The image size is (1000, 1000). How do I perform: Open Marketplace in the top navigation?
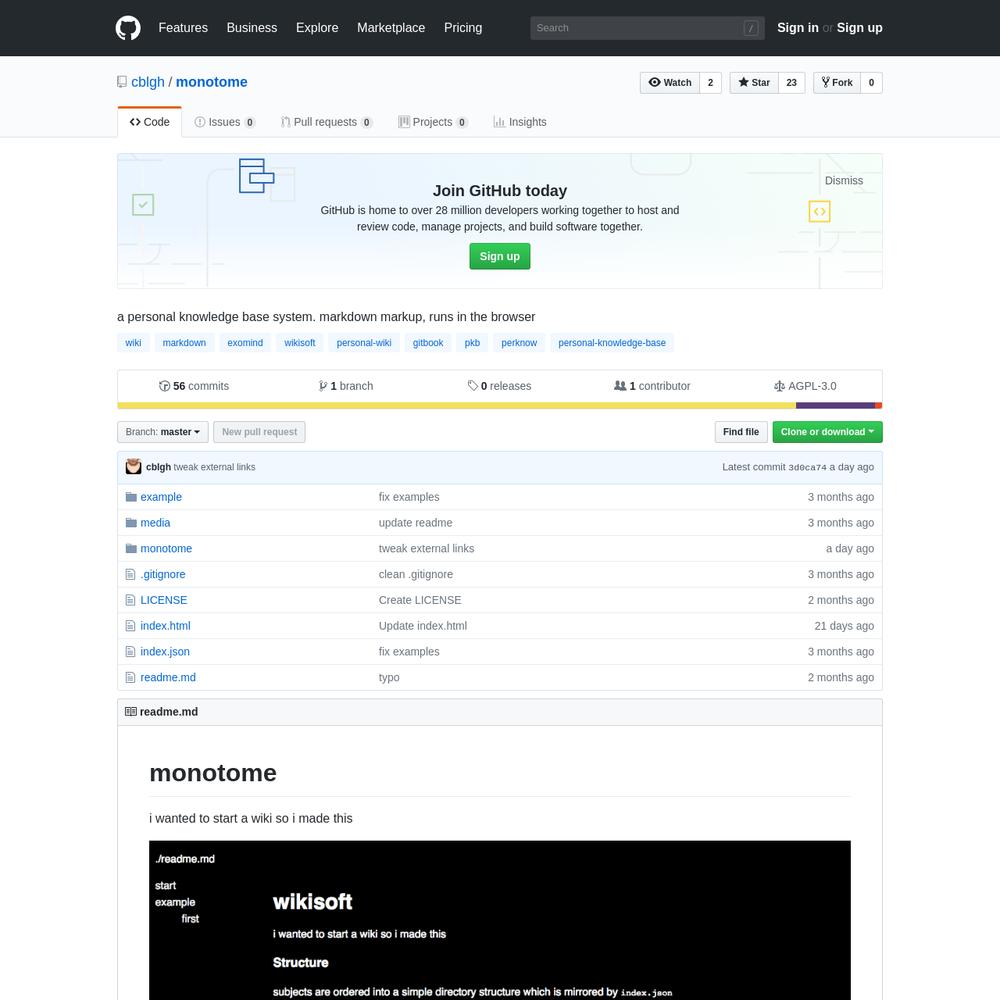pos(391,28)
